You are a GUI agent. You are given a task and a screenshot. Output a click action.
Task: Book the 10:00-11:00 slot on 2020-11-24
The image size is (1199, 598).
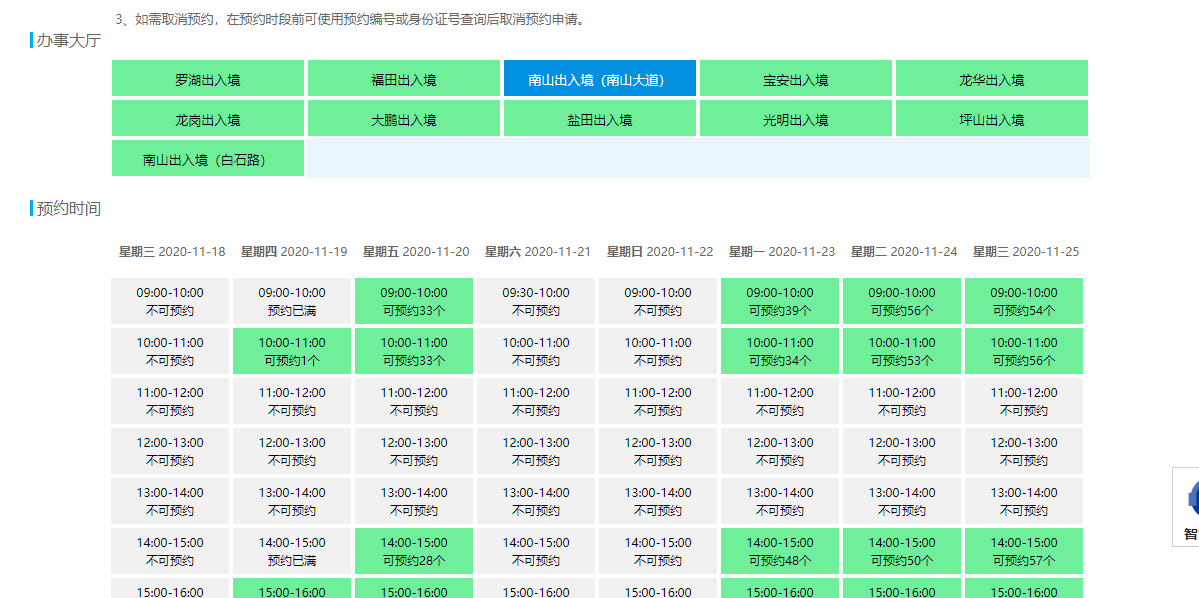click(902, 351)
